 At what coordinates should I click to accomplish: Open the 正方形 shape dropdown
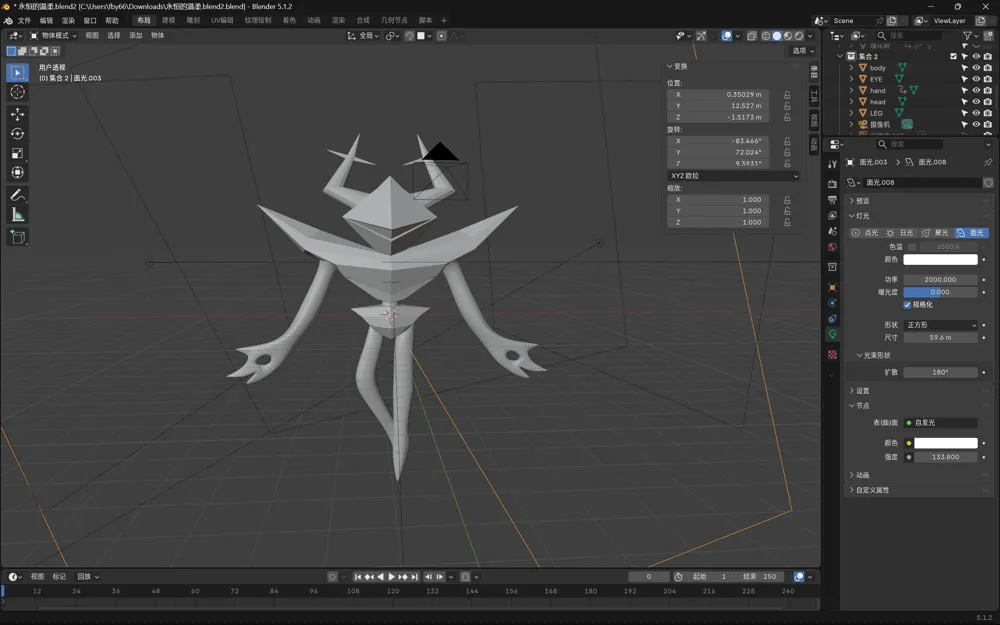click(940, 325)
